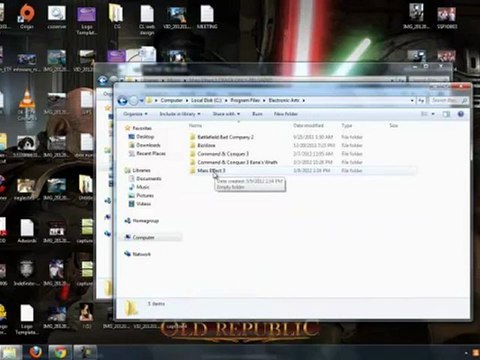480x360 pixels.
Task: Sort by the Date modified column
Action: 308,126
